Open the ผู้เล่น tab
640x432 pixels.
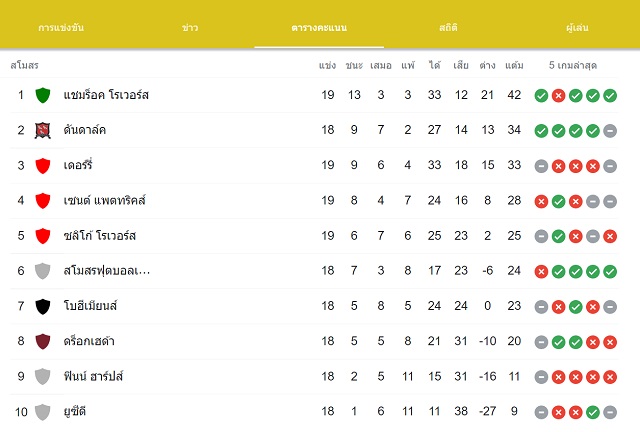tap(577, 27)
